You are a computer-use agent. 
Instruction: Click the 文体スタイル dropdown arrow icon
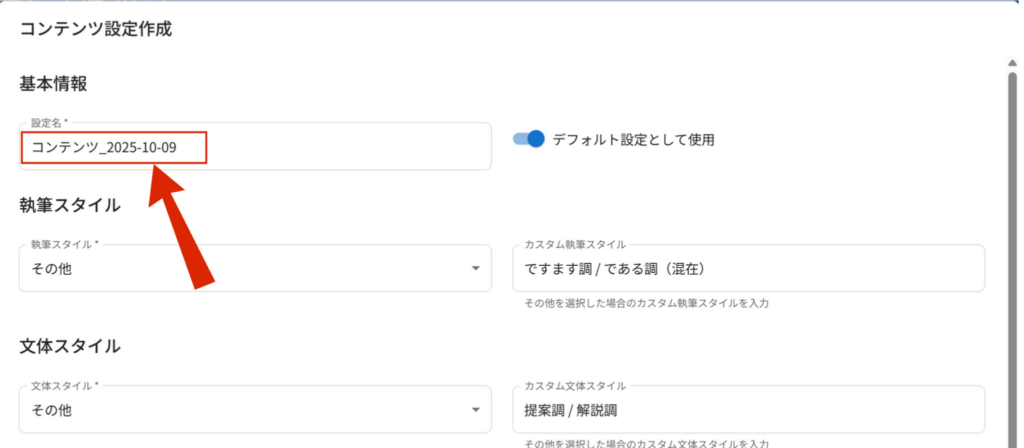475,410
